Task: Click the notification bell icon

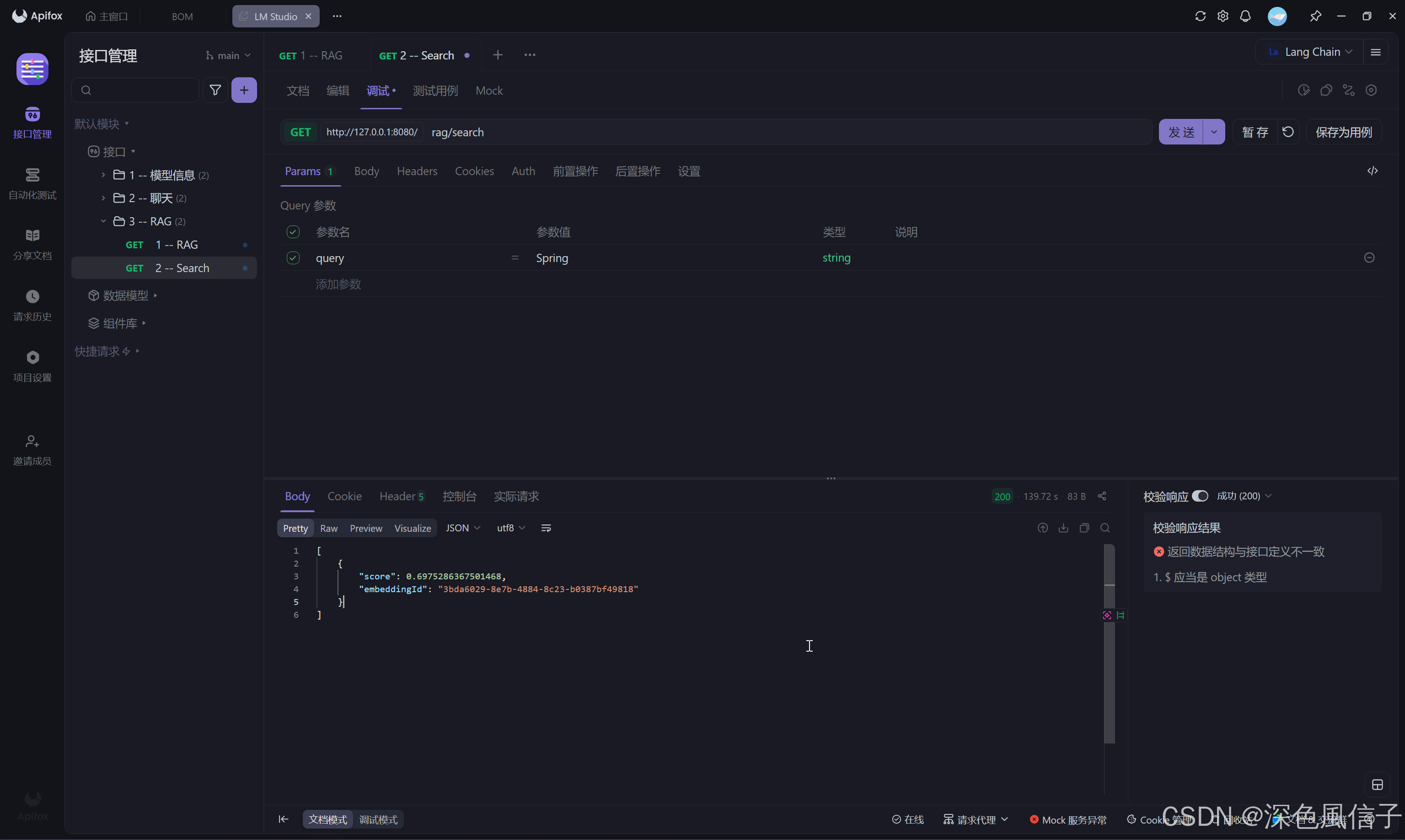Action: pyautogui.click(x=1245, y=16)
